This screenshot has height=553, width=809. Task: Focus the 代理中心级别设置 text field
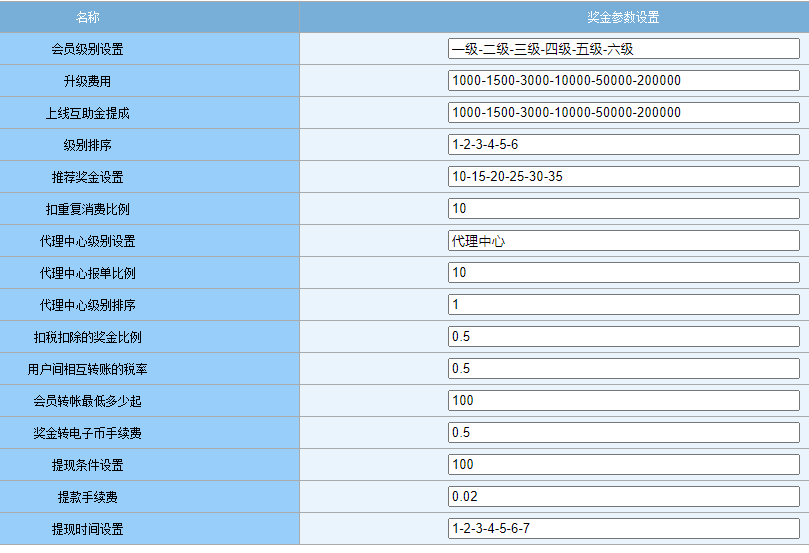coord(624,241)
